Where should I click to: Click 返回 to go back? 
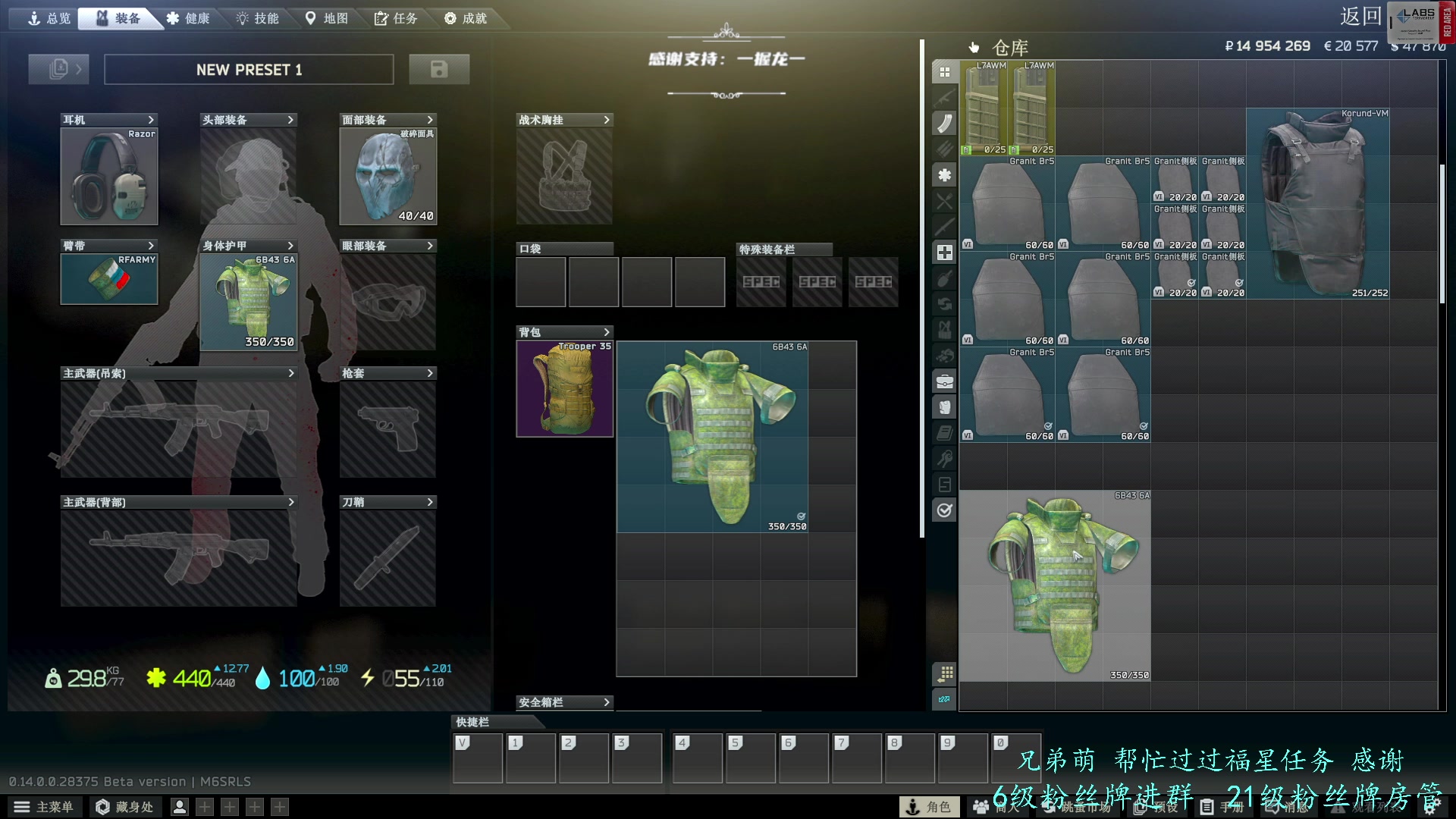point(1360,17)
